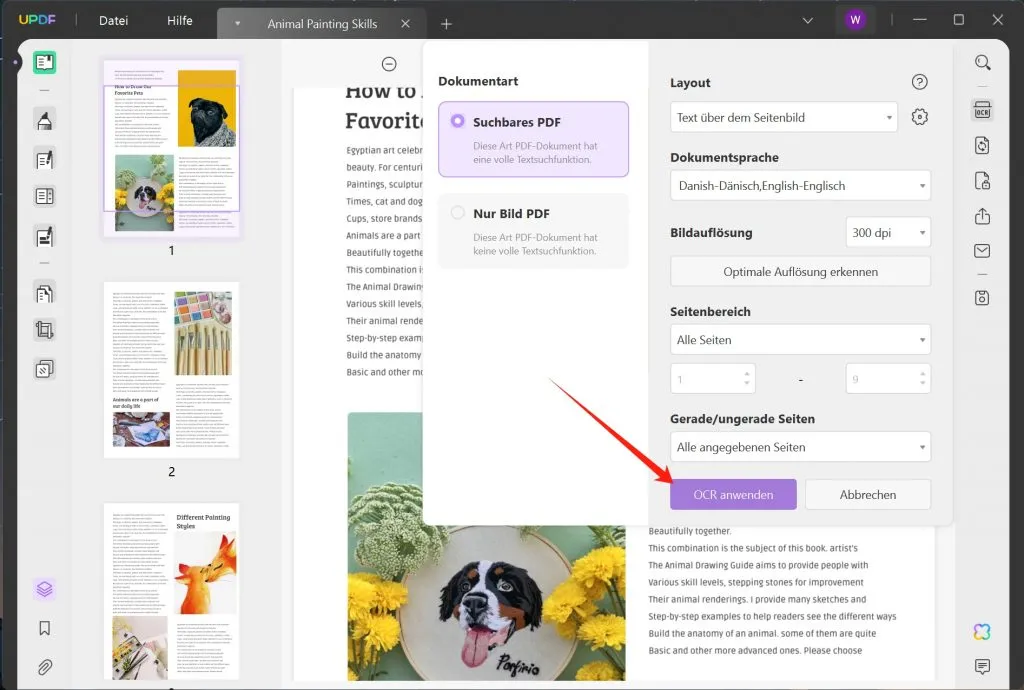
Task: Open the Bookmarks panel
Action: pyautogui.click(x=44, y=628)
